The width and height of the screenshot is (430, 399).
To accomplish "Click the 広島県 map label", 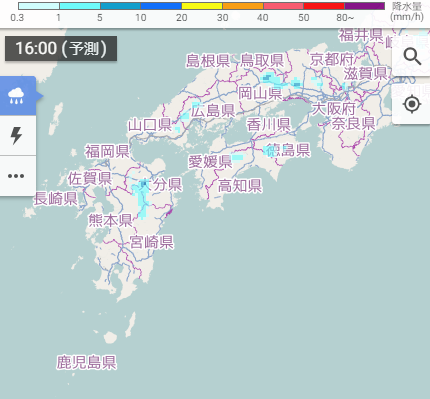I will click(213, 110).
